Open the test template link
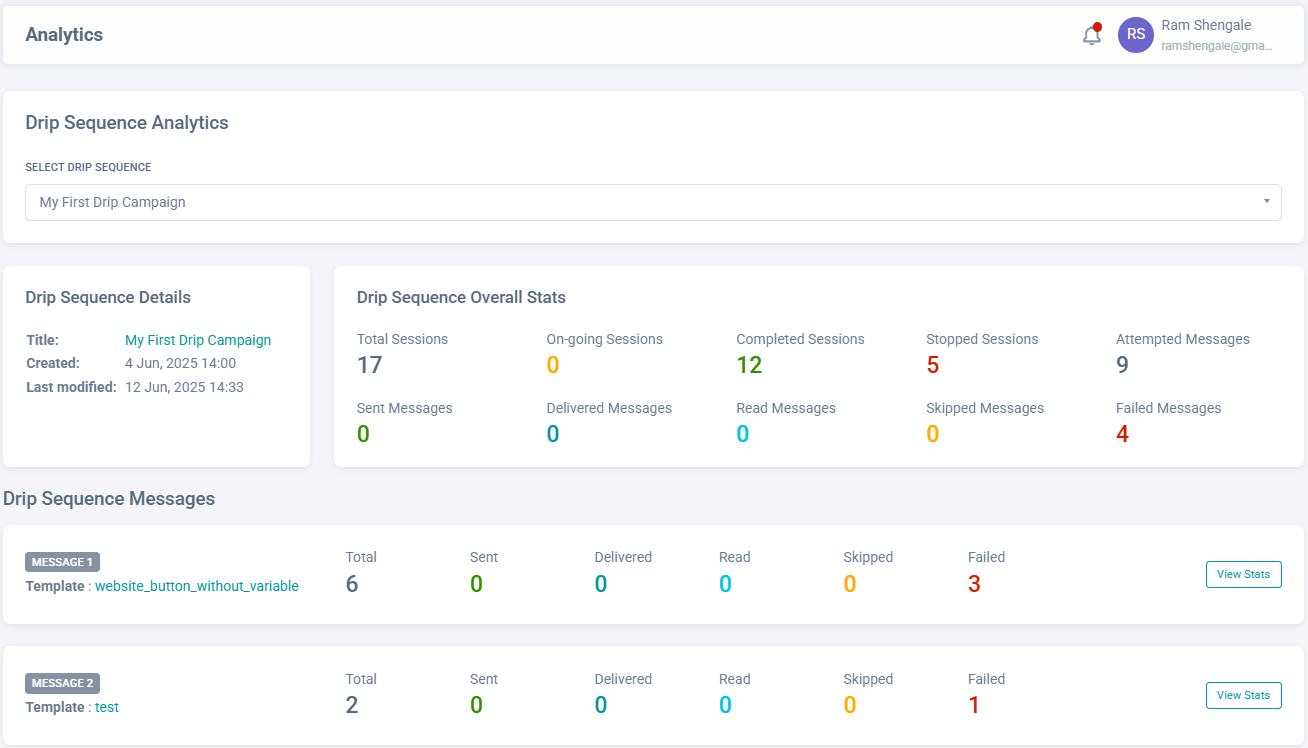1308x748 pixels. coord(106,707)
